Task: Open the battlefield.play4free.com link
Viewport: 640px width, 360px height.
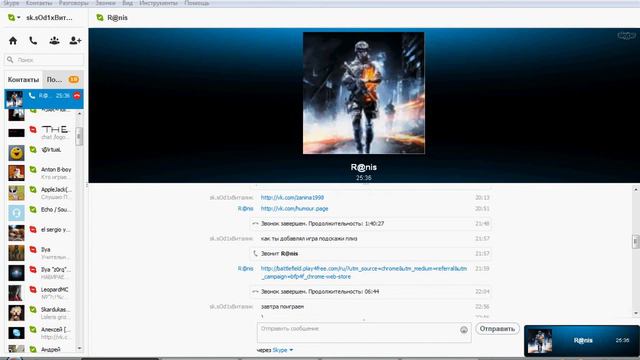Action: coord(364,272)
